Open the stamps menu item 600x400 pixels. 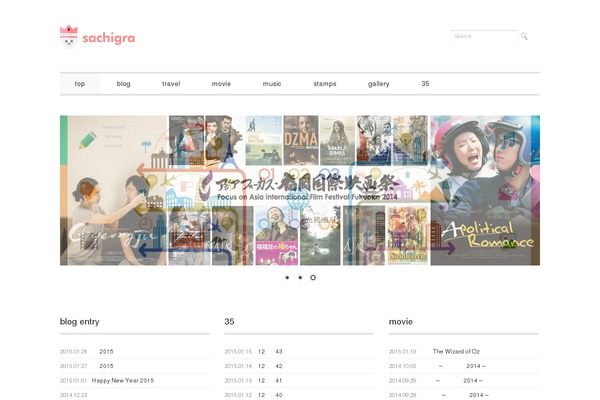click(x=325, y=84)
